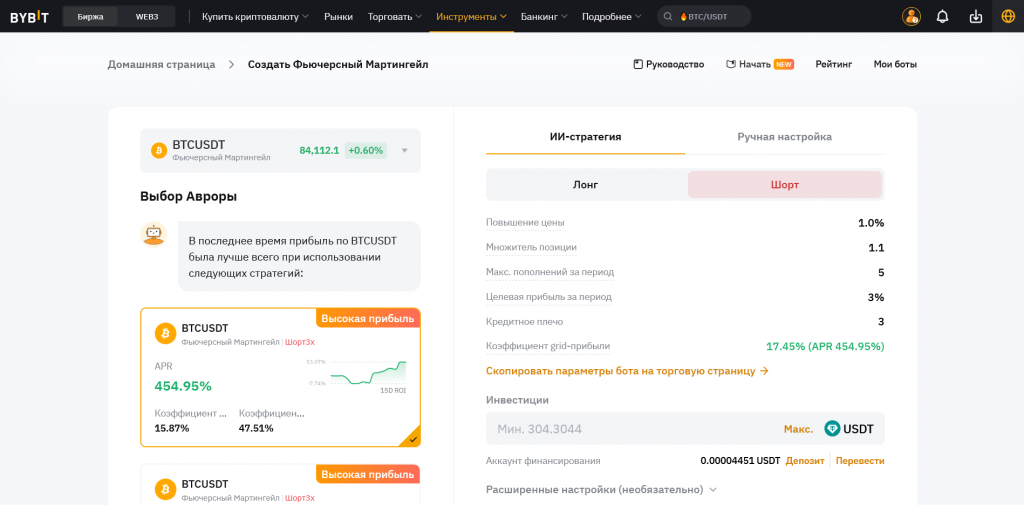
Task: Click the +0.60% change badge
Action: coord(366,151)
